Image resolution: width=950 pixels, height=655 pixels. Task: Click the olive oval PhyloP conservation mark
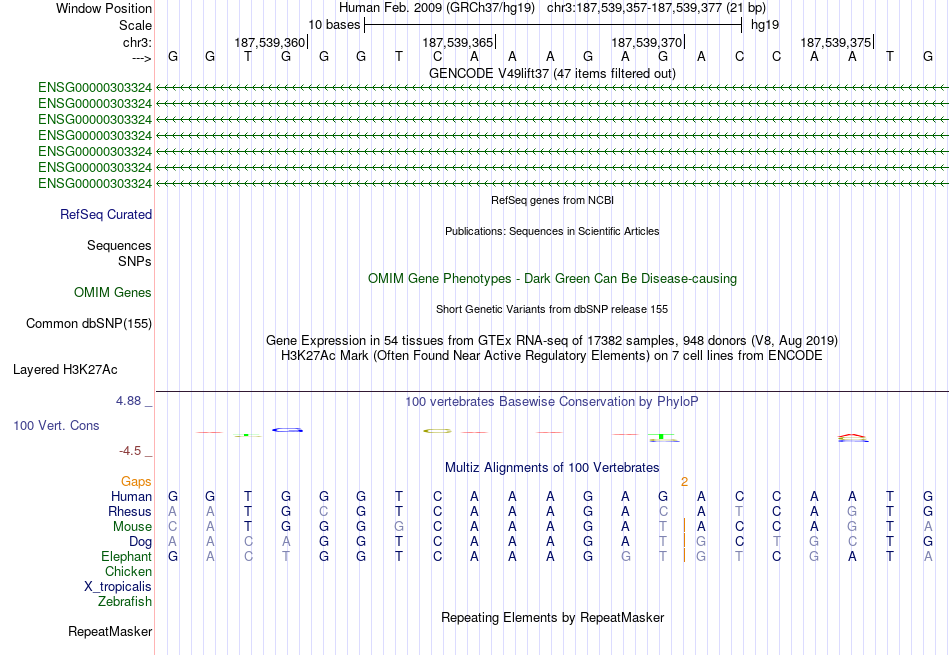coord(437,431)
